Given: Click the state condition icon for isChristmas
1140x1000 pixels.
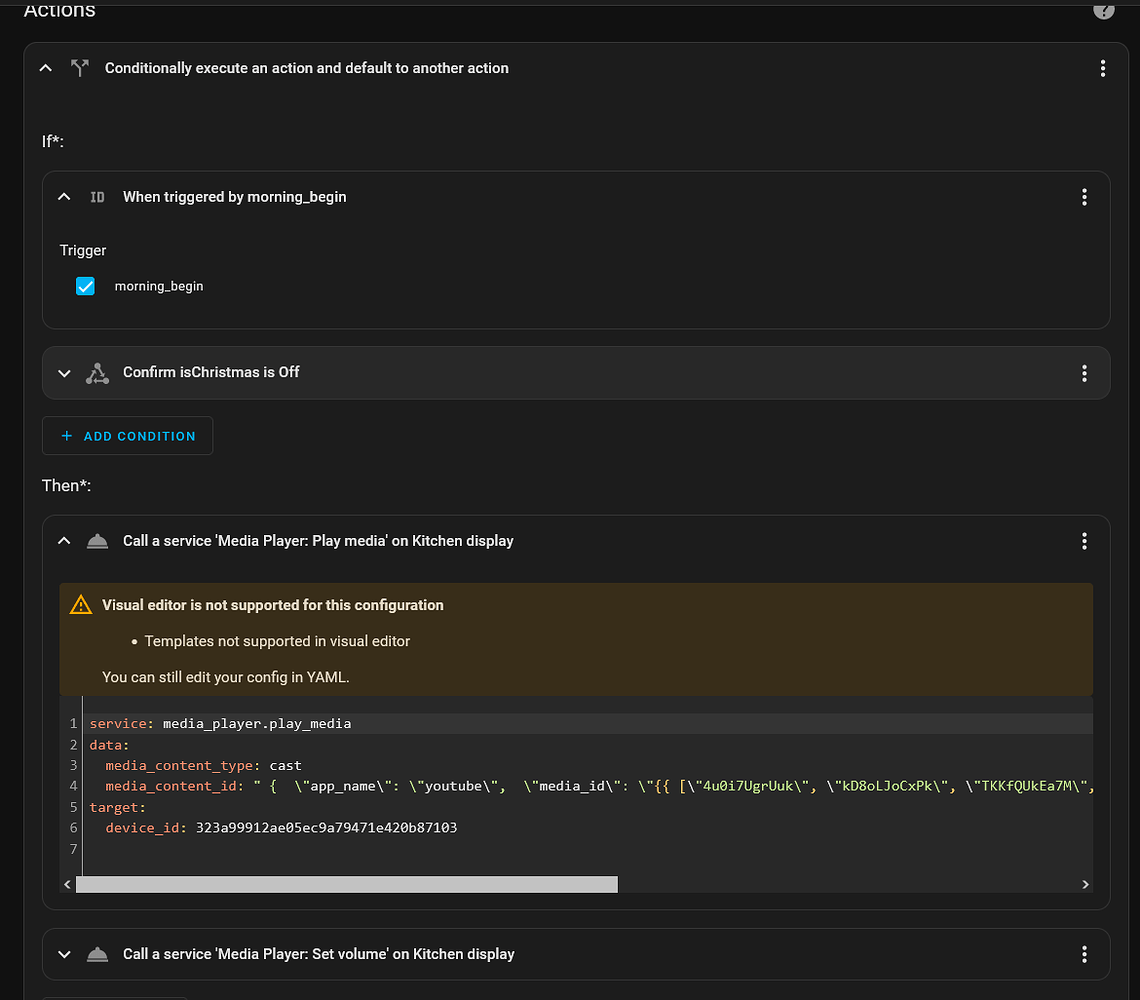Looking at the screenshot, I should [x=97, y=373].
